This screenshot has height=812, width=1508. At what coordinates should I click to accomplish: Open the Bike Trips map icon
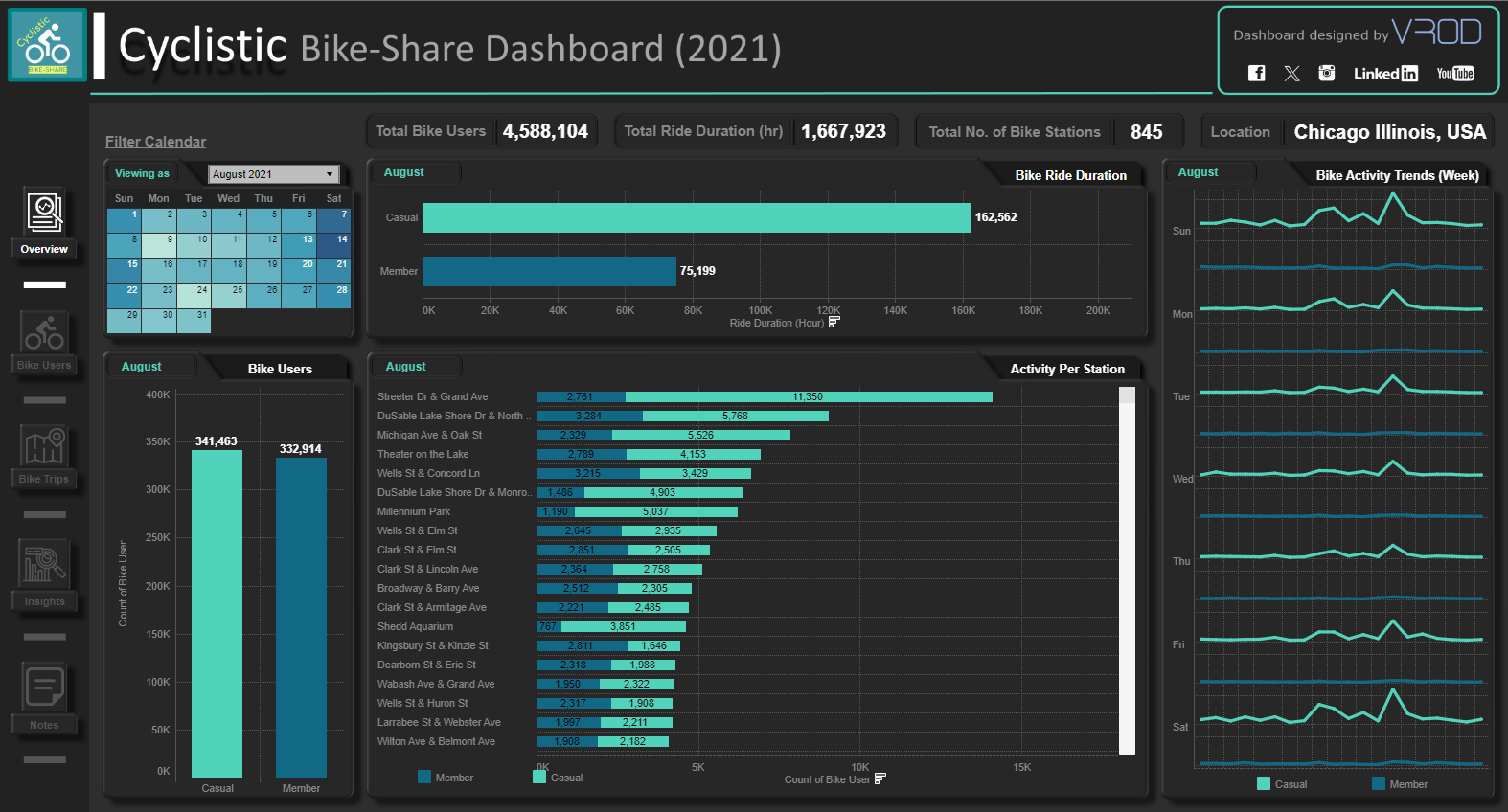[44, 446]
